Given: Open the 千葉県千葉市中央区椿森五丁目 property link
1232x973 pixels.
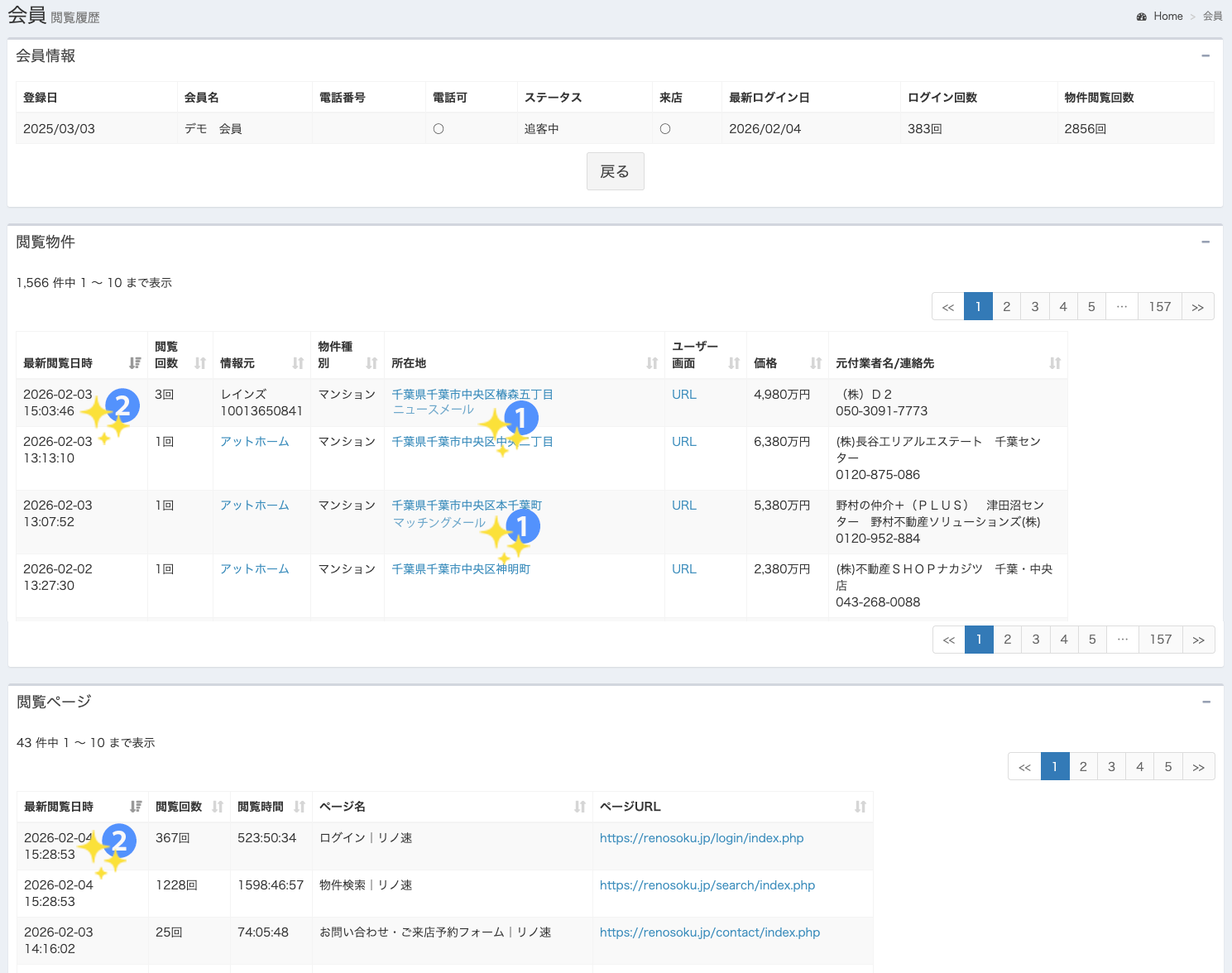Looking at the screenshot, I should pyautogui.click(x=472, y=395).
